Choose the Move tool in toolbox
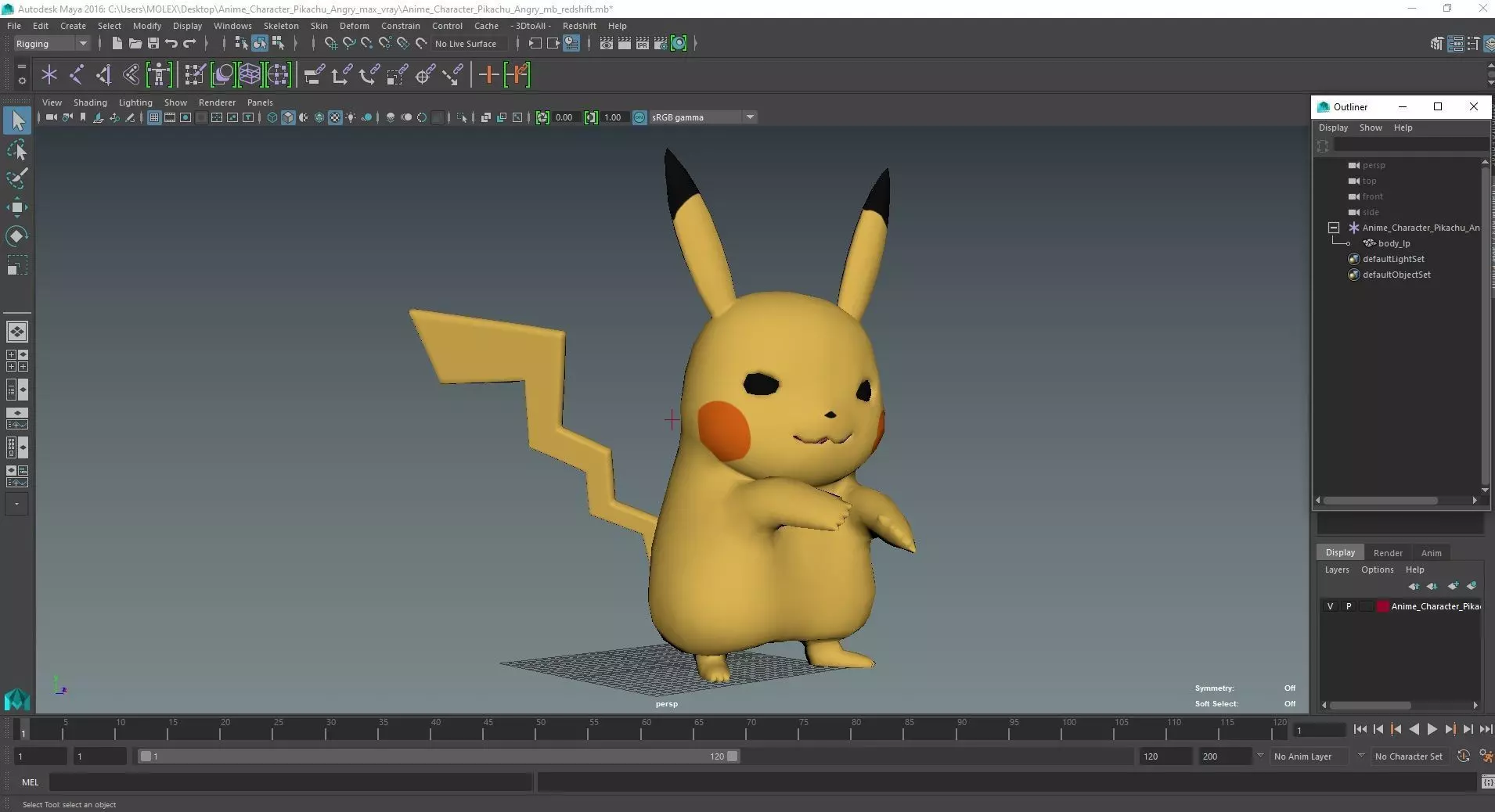1495x812 pixels. 17,207
